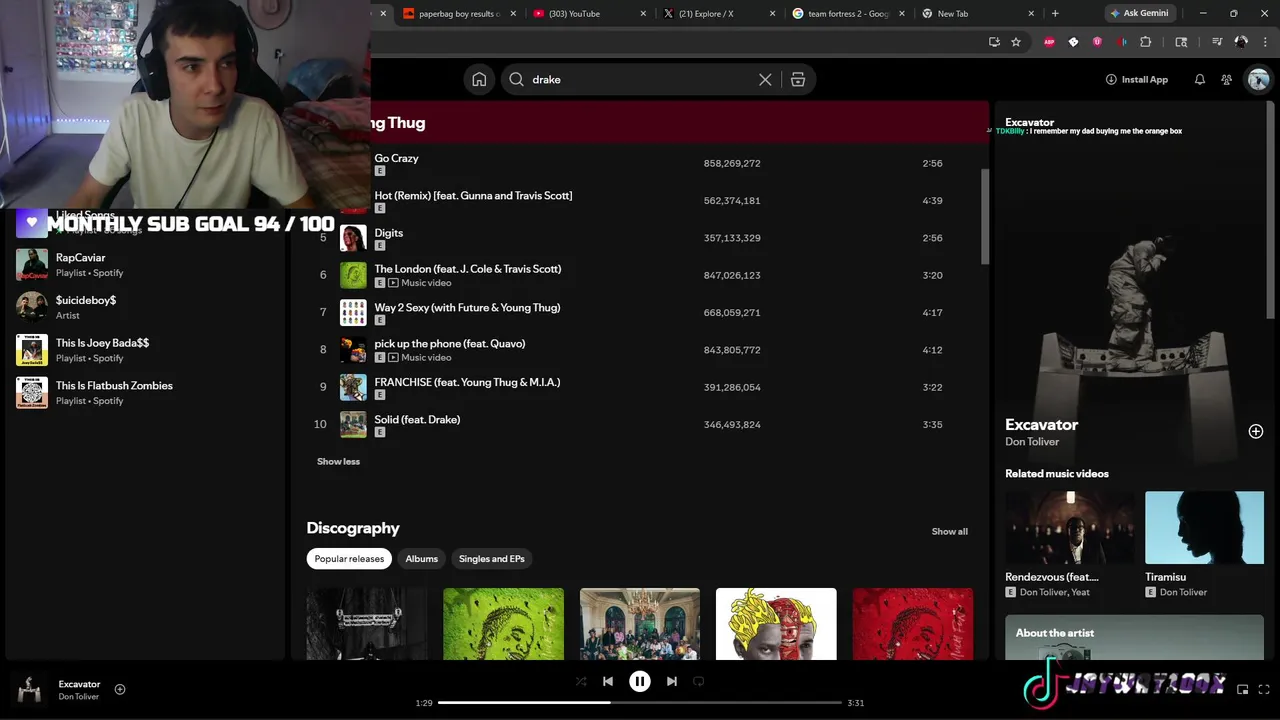The image size is (1280, 720).
Task: Open miniplayer icon
Action: coord(1243,689)
